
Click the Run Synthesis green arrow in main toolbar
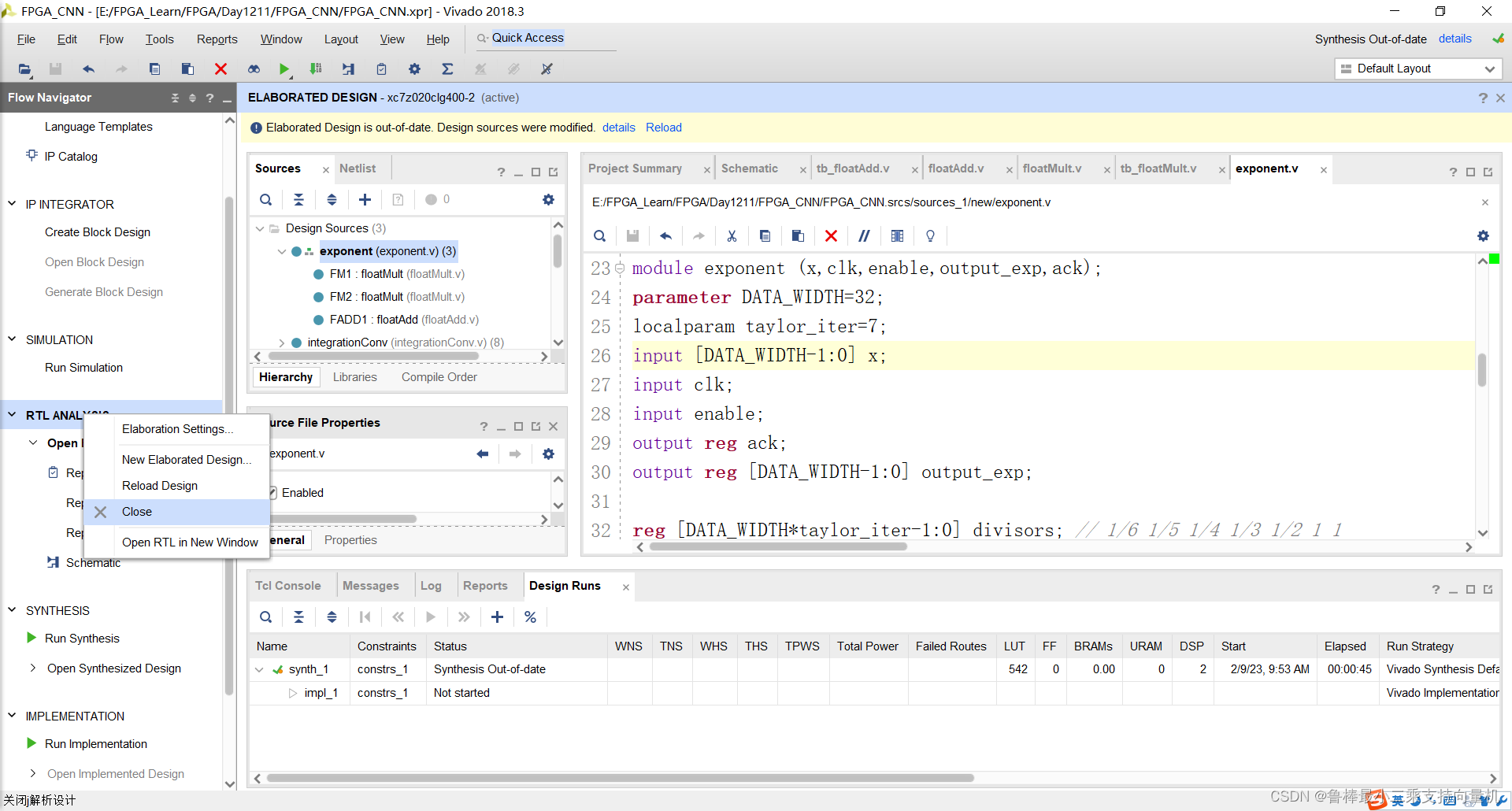point(284,69)
